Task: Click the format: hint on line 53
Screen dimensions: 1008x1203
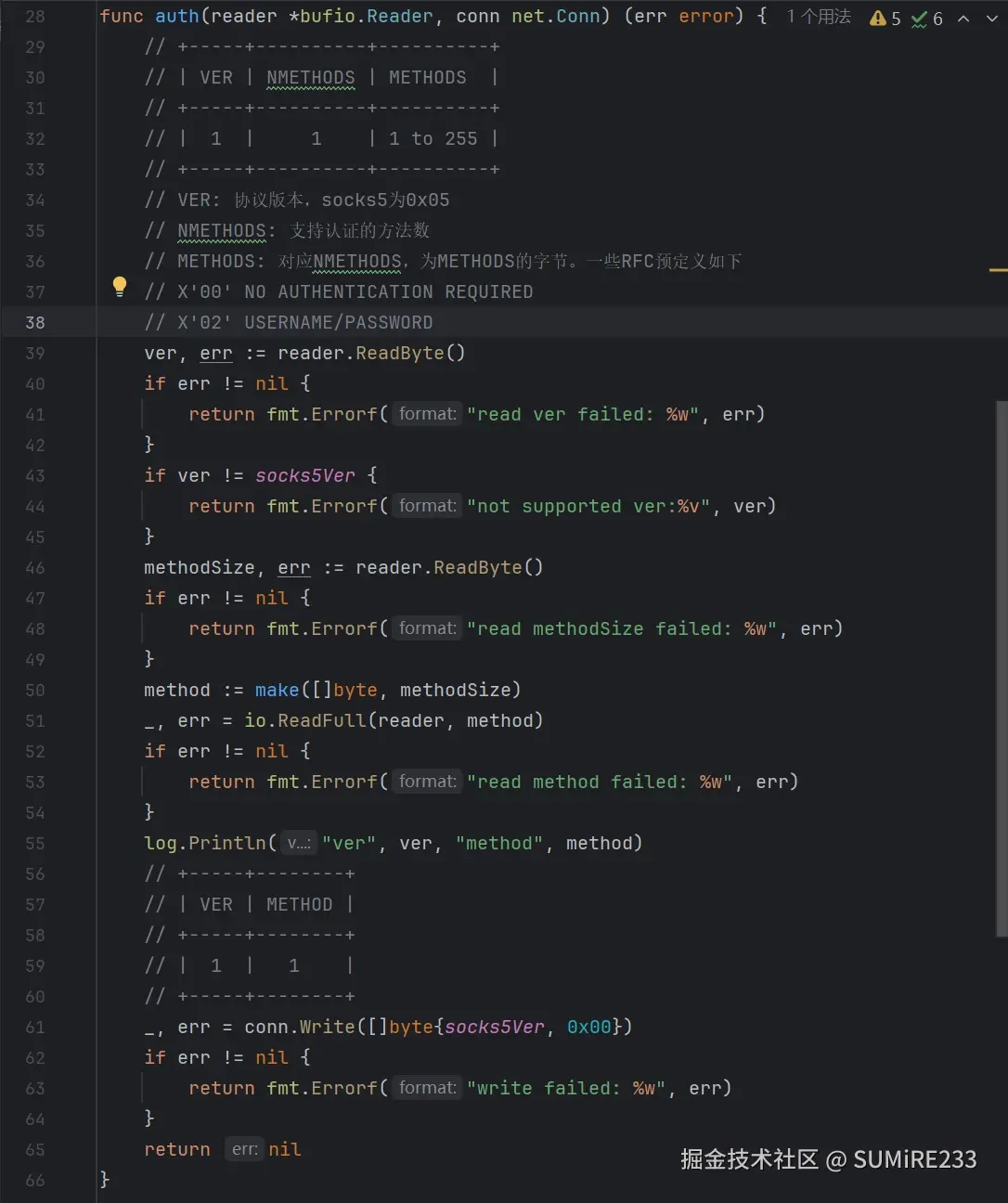Action: click(x=427, y=782)
